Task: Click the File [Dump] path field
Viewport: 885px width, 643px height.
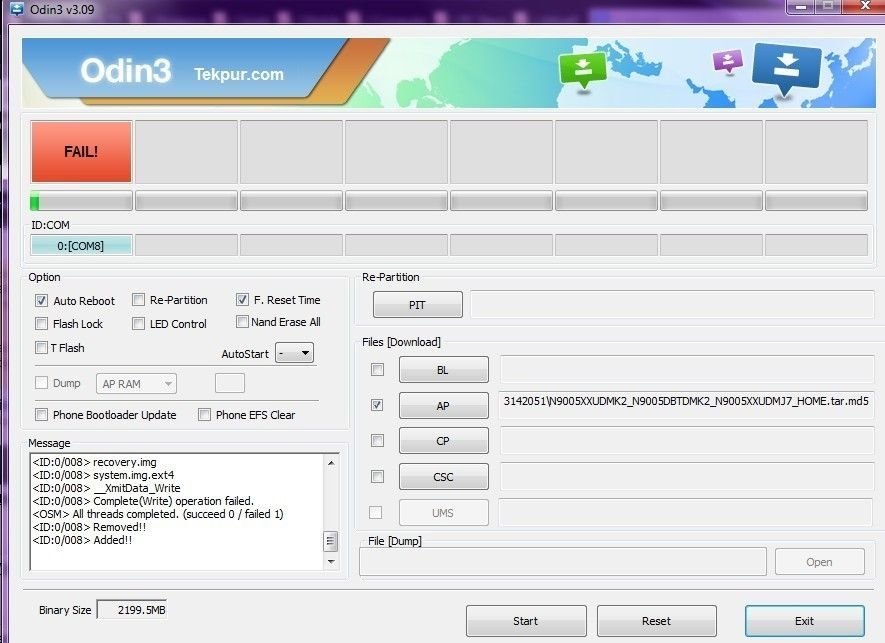Action: click(x=563, y=562)
